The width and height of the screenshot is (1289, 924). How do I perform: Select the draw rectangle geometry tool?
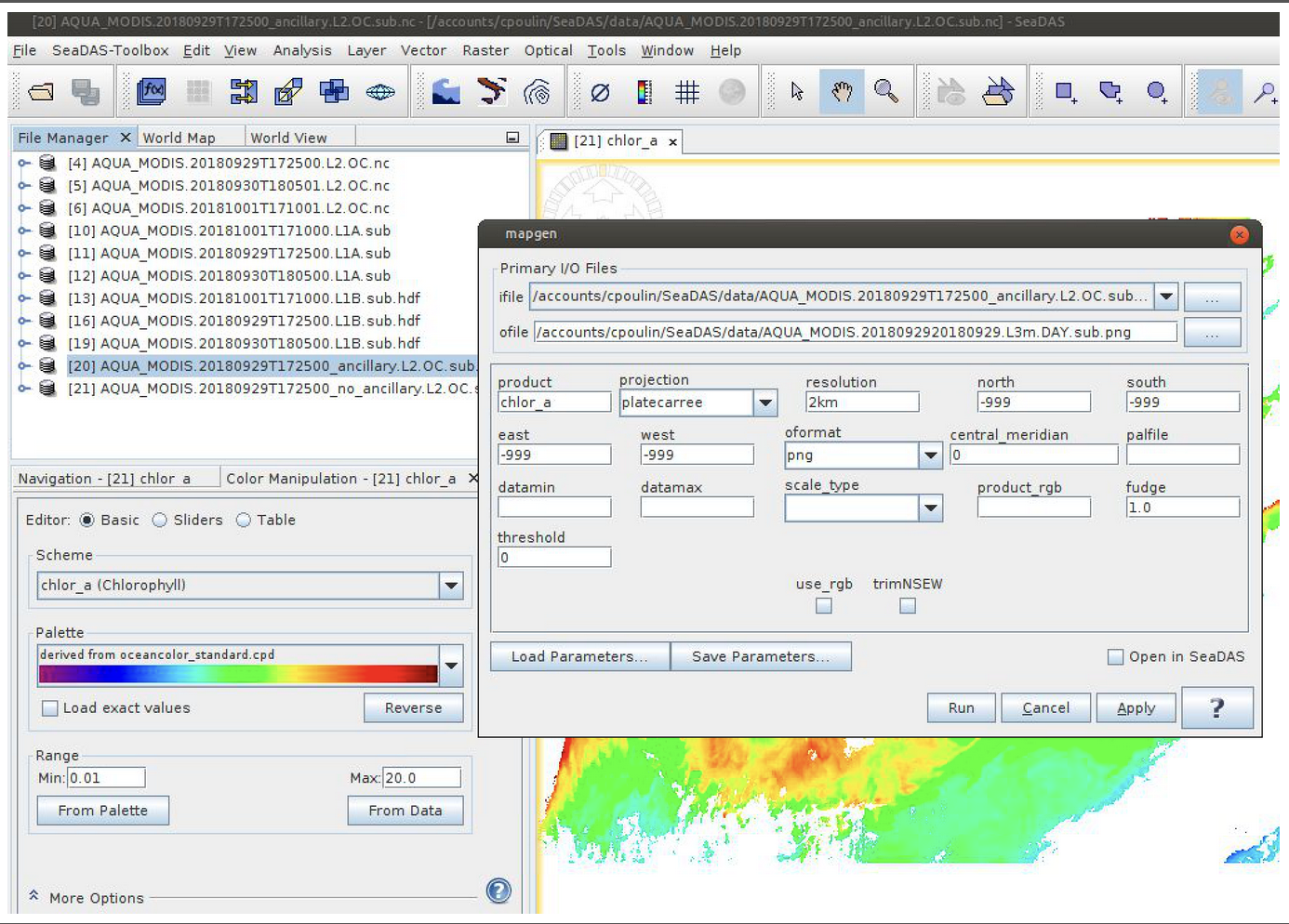(x=1066, y=91)
